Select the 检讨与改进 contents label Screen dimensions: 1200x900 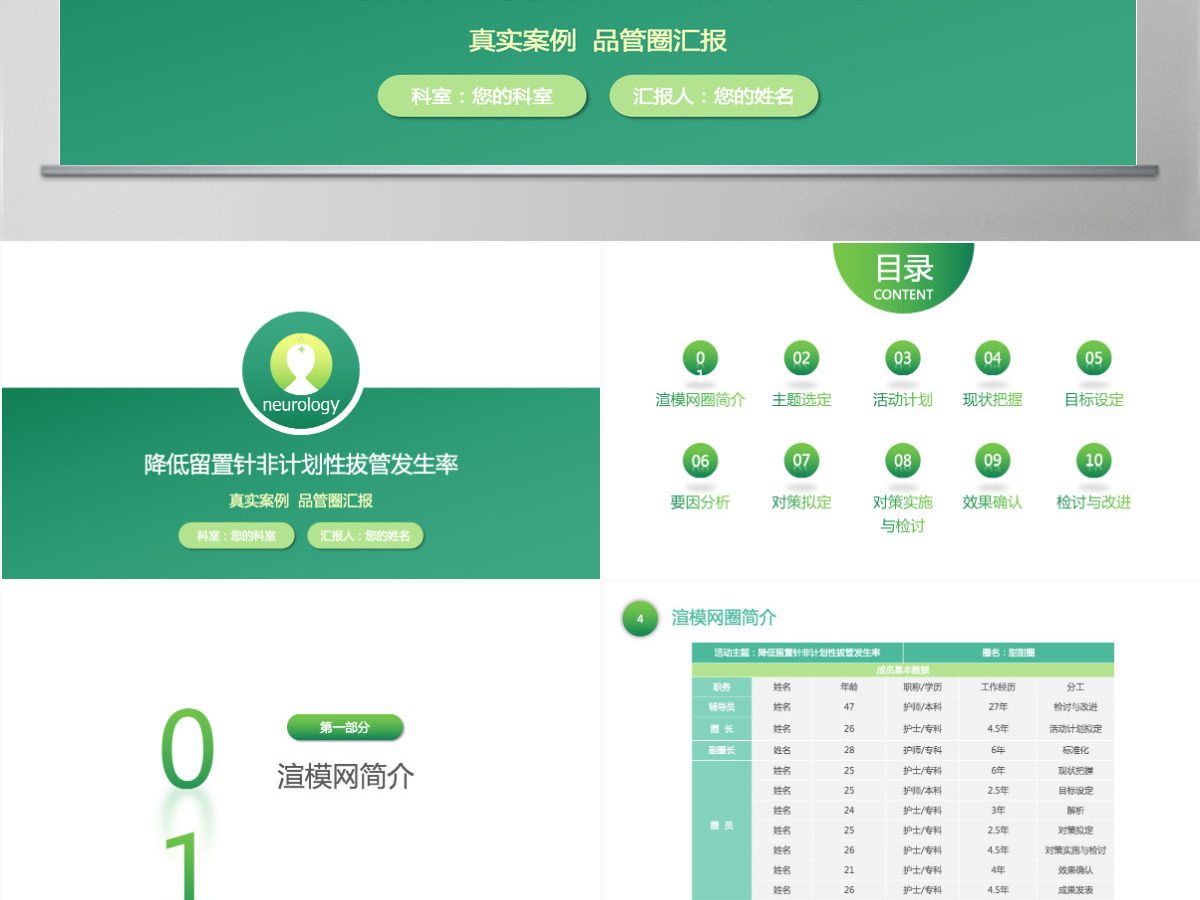[1094, 502]
